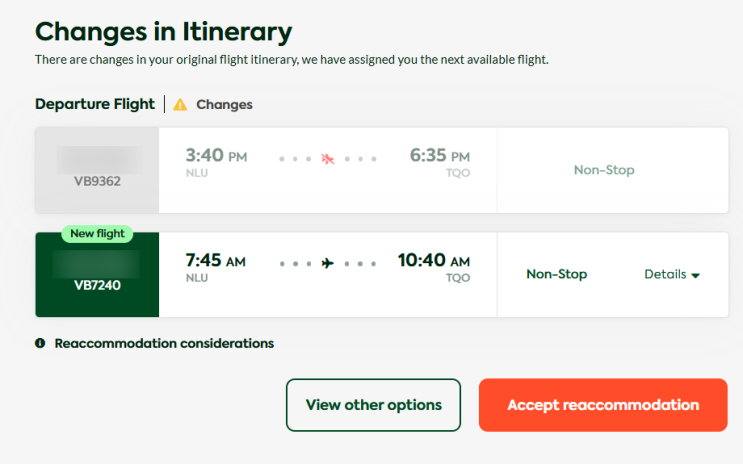Viewport: 743px width, 464px height.
Task: Click the Departure Flight heading
Action: pyautogui.click(x=95, y=104)
